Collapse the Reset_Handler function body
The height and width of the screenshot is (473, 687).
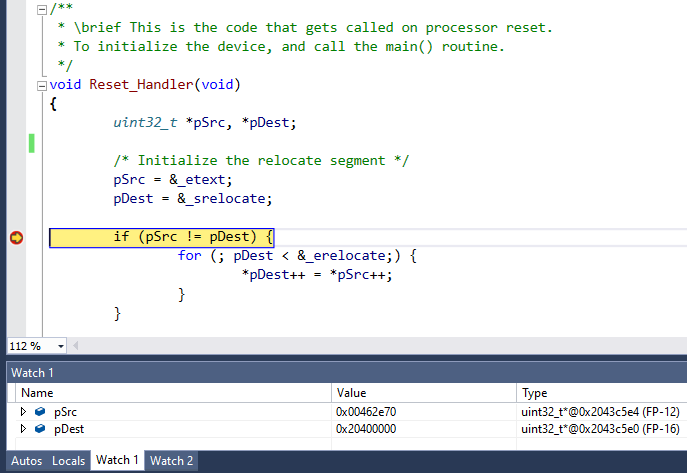coord(40,84)
